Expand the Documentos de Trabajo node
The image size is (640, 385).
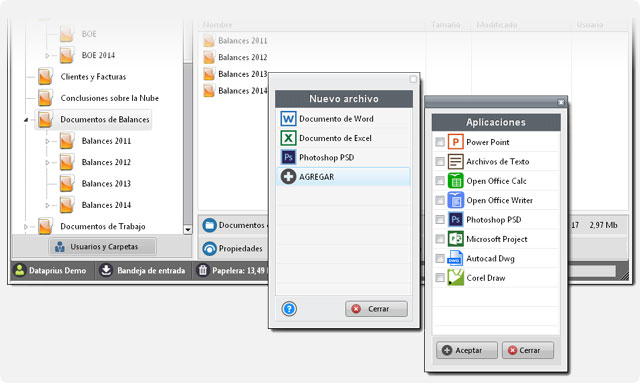click(26, 227)
